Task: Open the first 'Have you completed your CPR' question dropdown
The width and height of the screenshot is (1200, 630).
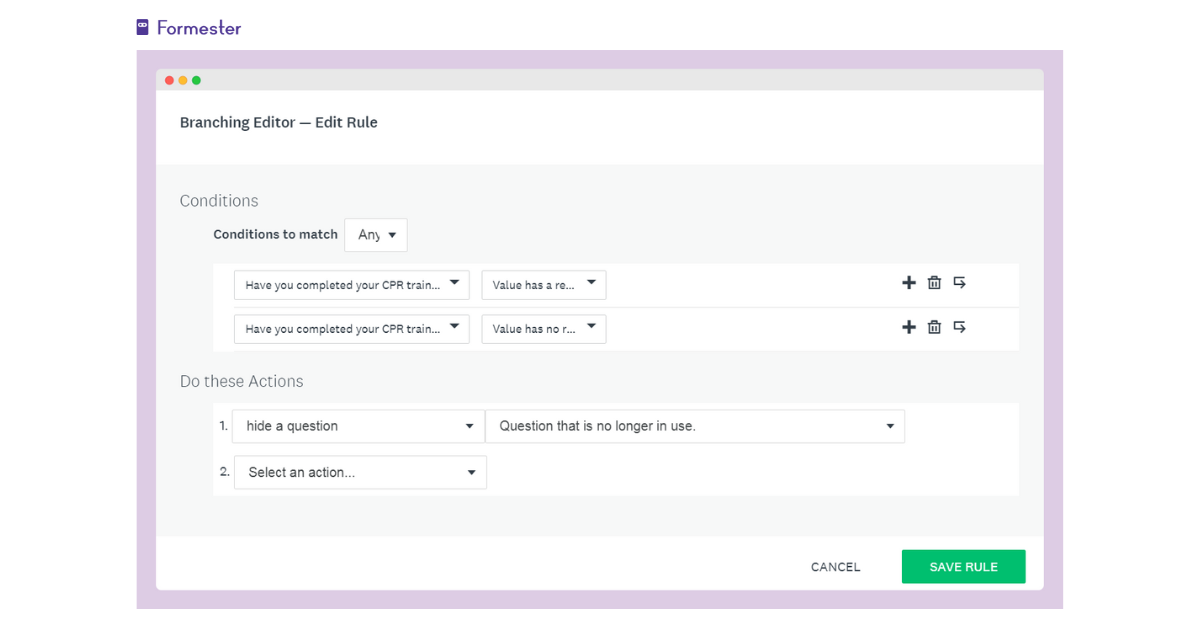Action: [351, 284]
